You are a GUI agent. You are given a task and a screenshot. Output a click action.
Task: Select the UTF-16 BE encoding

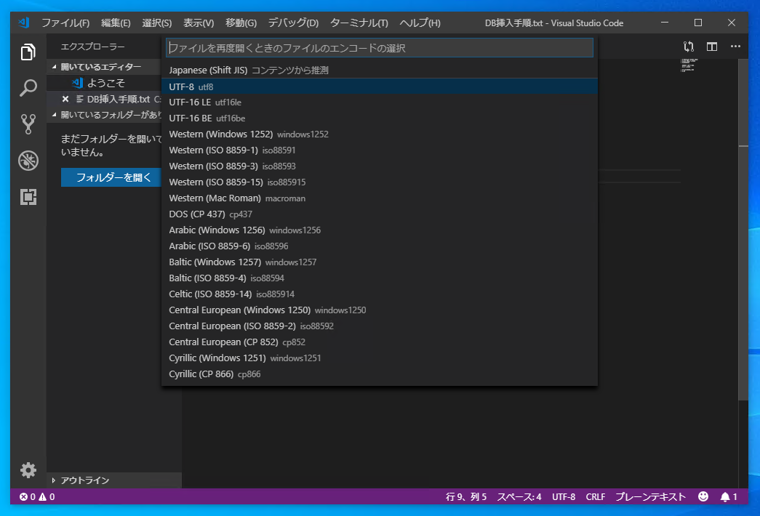(x=380, y=118)
